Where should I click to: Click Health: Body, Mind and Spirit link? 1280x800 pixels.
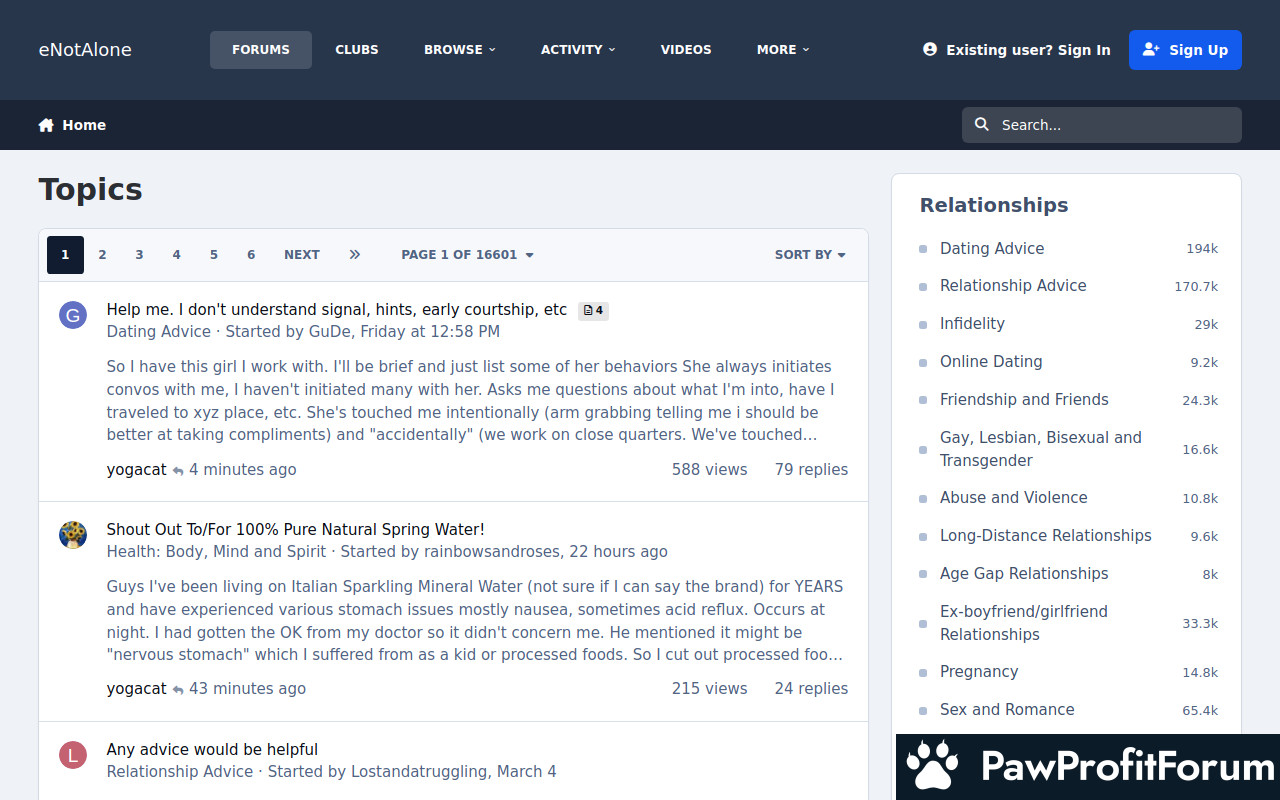217,552
